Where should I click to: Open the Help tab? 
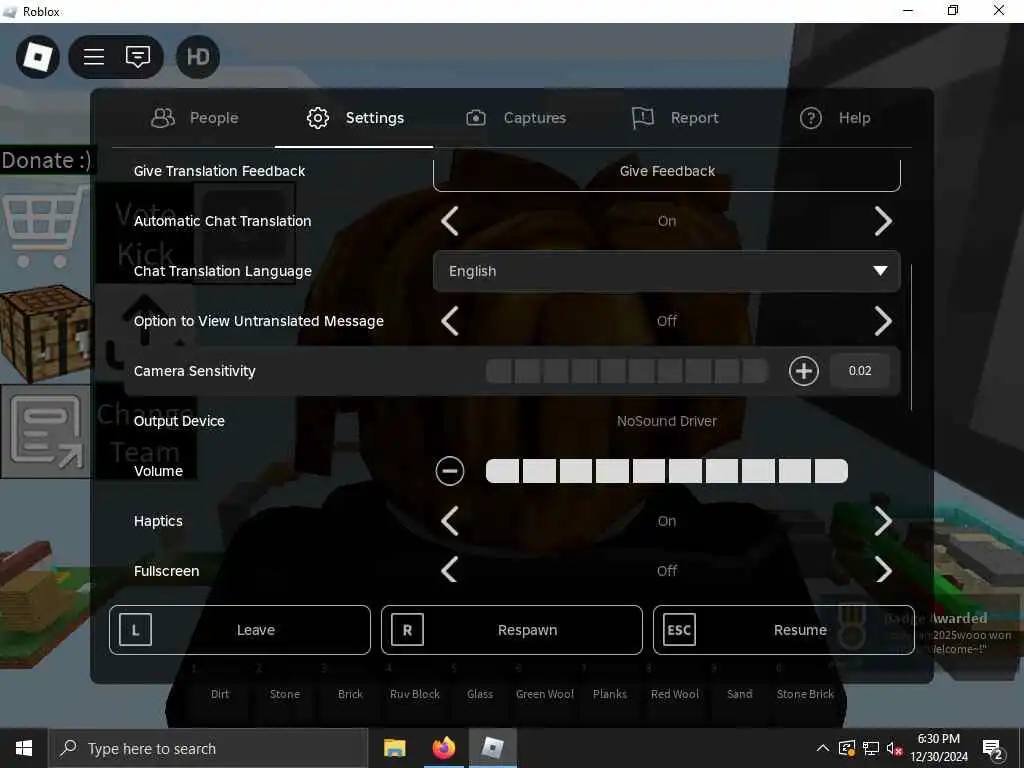tap(835, 118)
